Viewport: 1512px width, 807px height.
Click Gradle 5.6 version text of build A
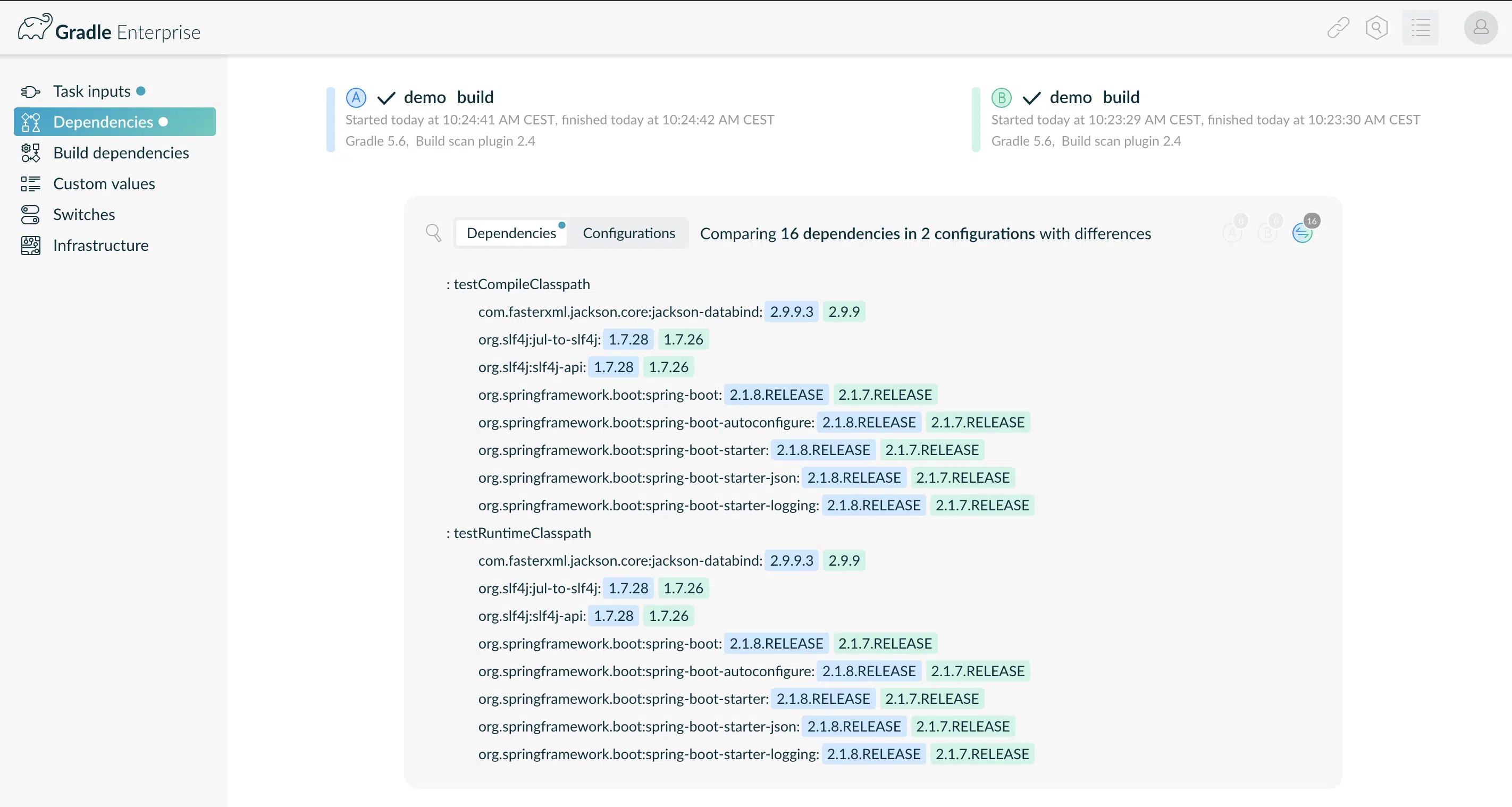pos(376,141)
